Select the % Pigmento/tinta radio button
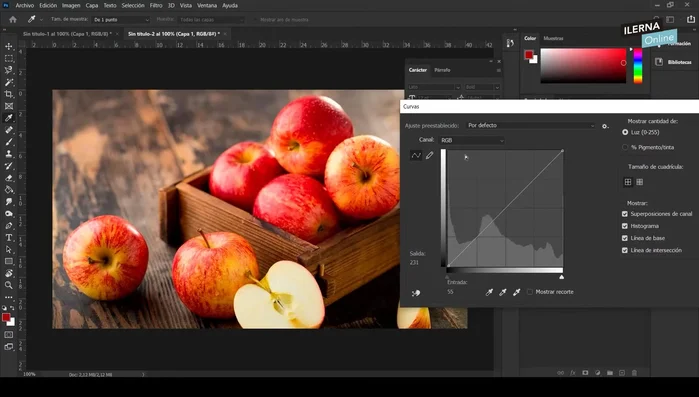This screenshot has height=397, width=699. point(625,147)
